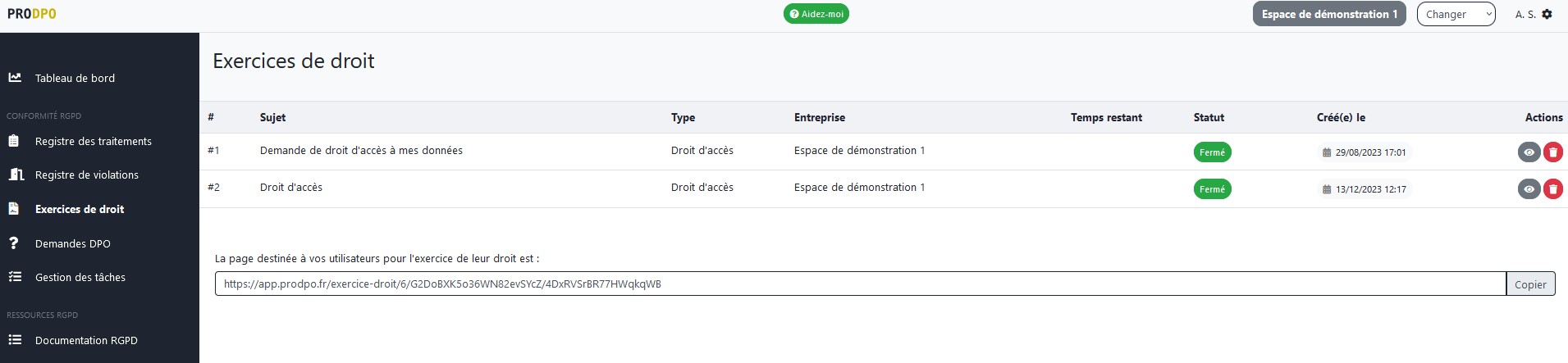Click the Registre de violations icon
Viewport: 1568px width, 363px height.
pos(16,175)
